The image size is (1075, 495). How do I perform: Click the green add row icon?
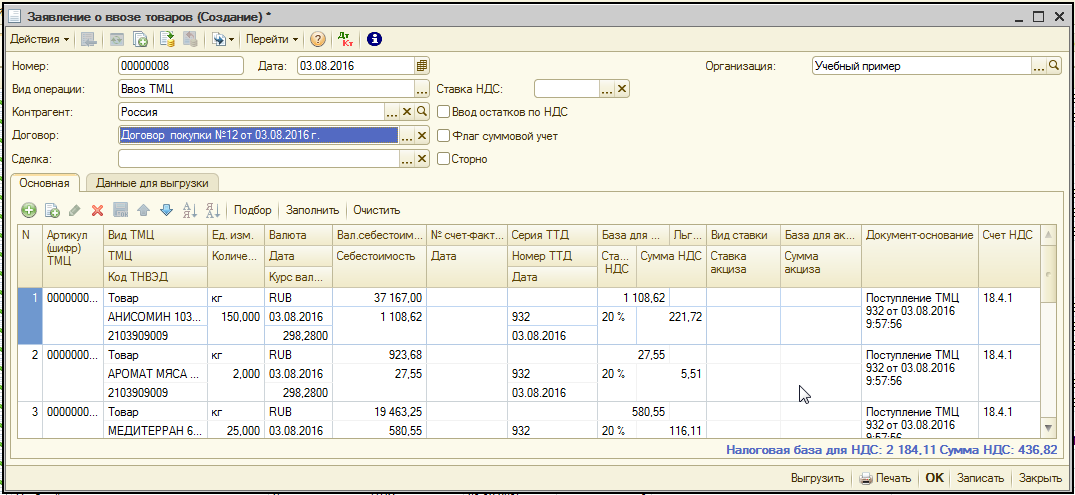[28, 210]
